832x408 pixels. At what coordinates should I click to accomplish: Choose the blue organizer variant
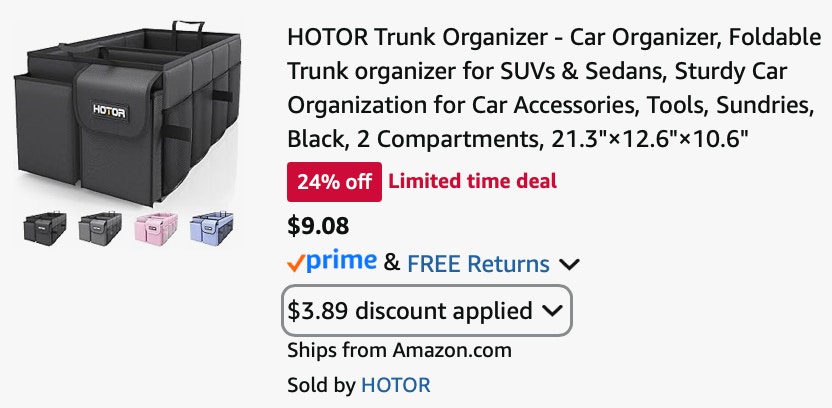pos(212,228)
